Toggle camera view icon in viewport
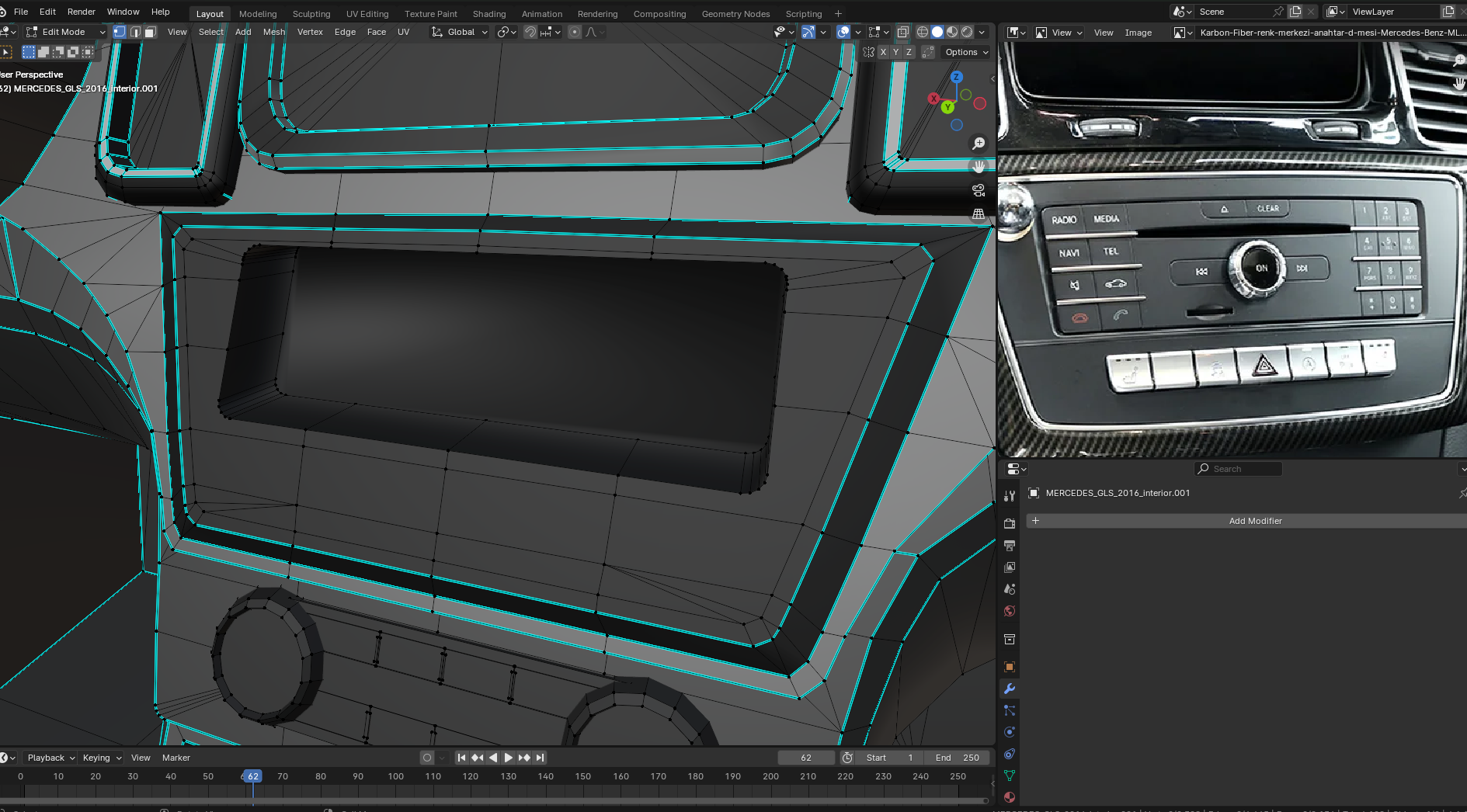1467x812 pixels. tap(979, 190)
